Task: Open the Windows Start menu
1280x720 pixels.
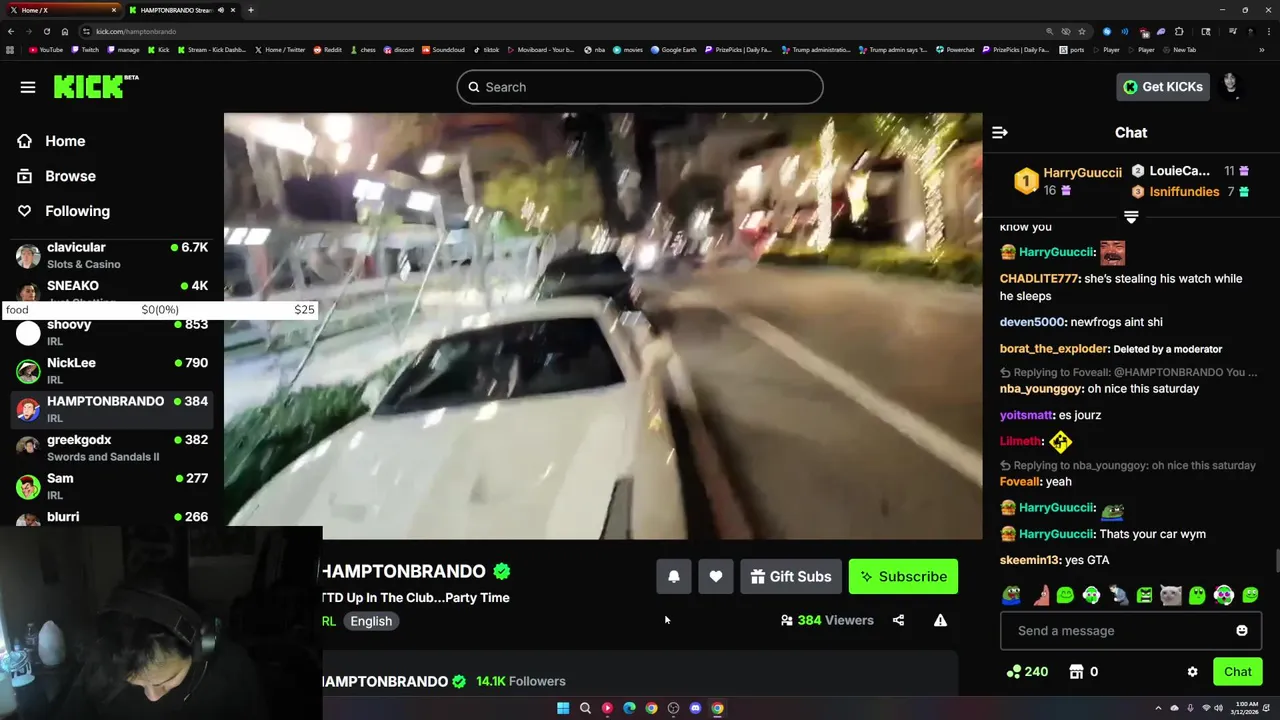Action: pos(563,708)
